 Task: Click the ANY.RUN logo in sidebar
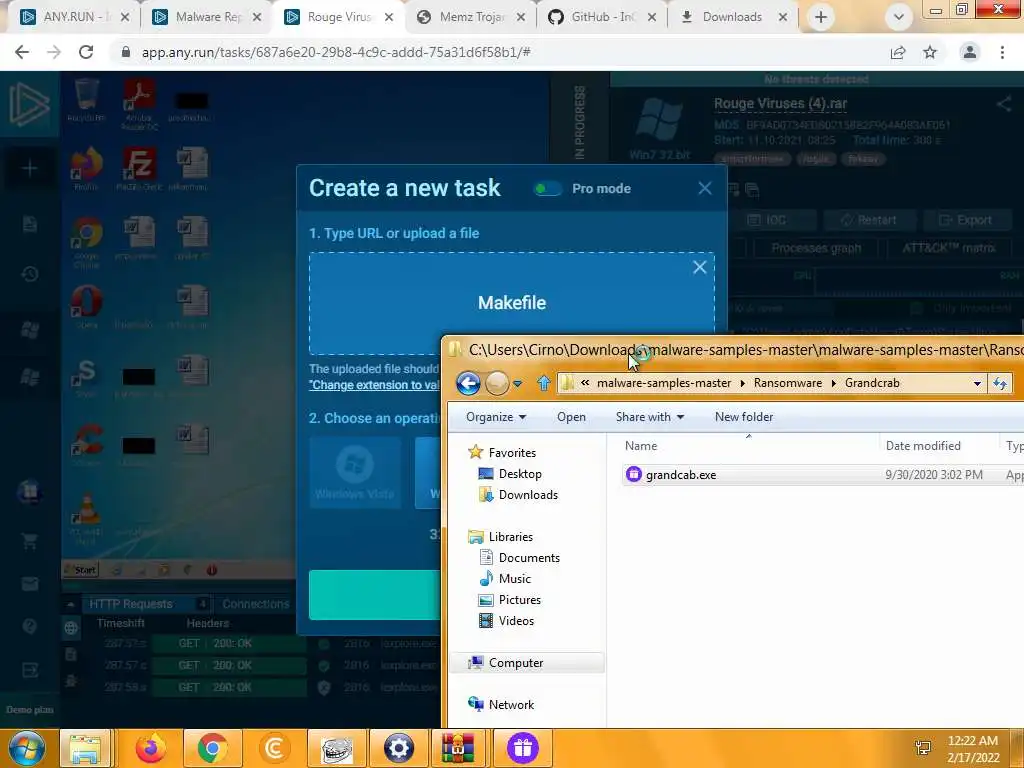click(29, 104)
